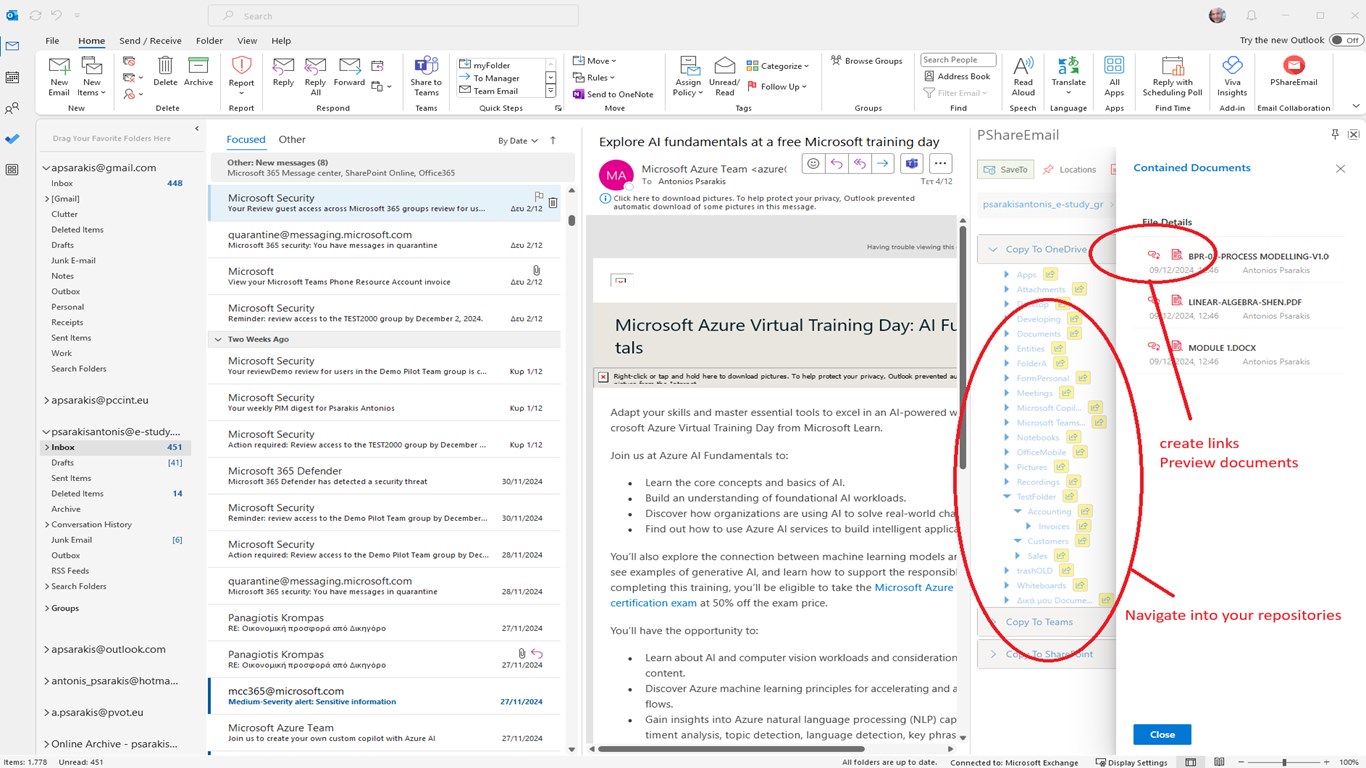Switch to Other inbox tab
This screenshot has height=768, width=1366.
coord(292,140)
